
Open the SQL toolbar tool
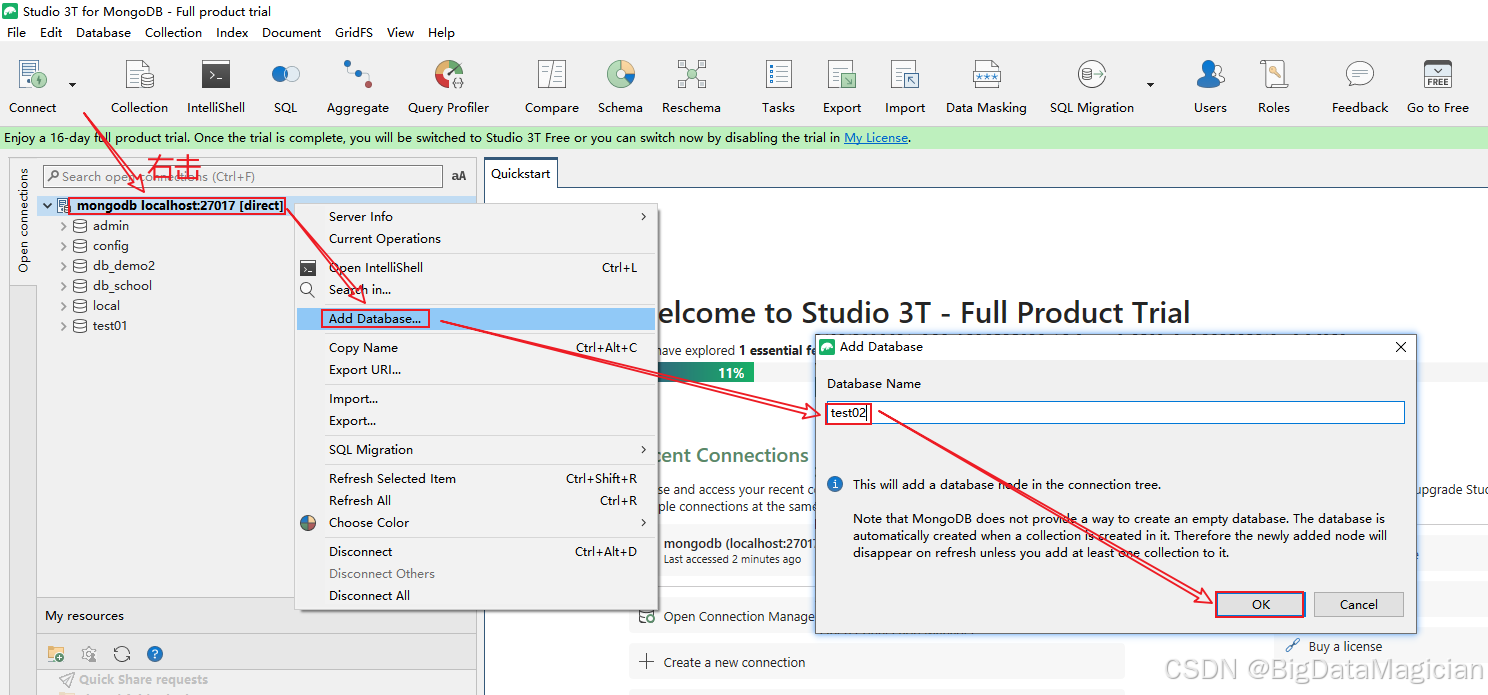coord(285,75)
